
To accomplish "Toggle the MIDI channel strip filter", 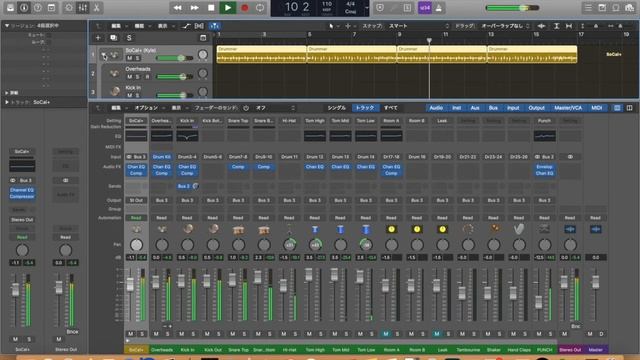I will [x=596, y=108].
